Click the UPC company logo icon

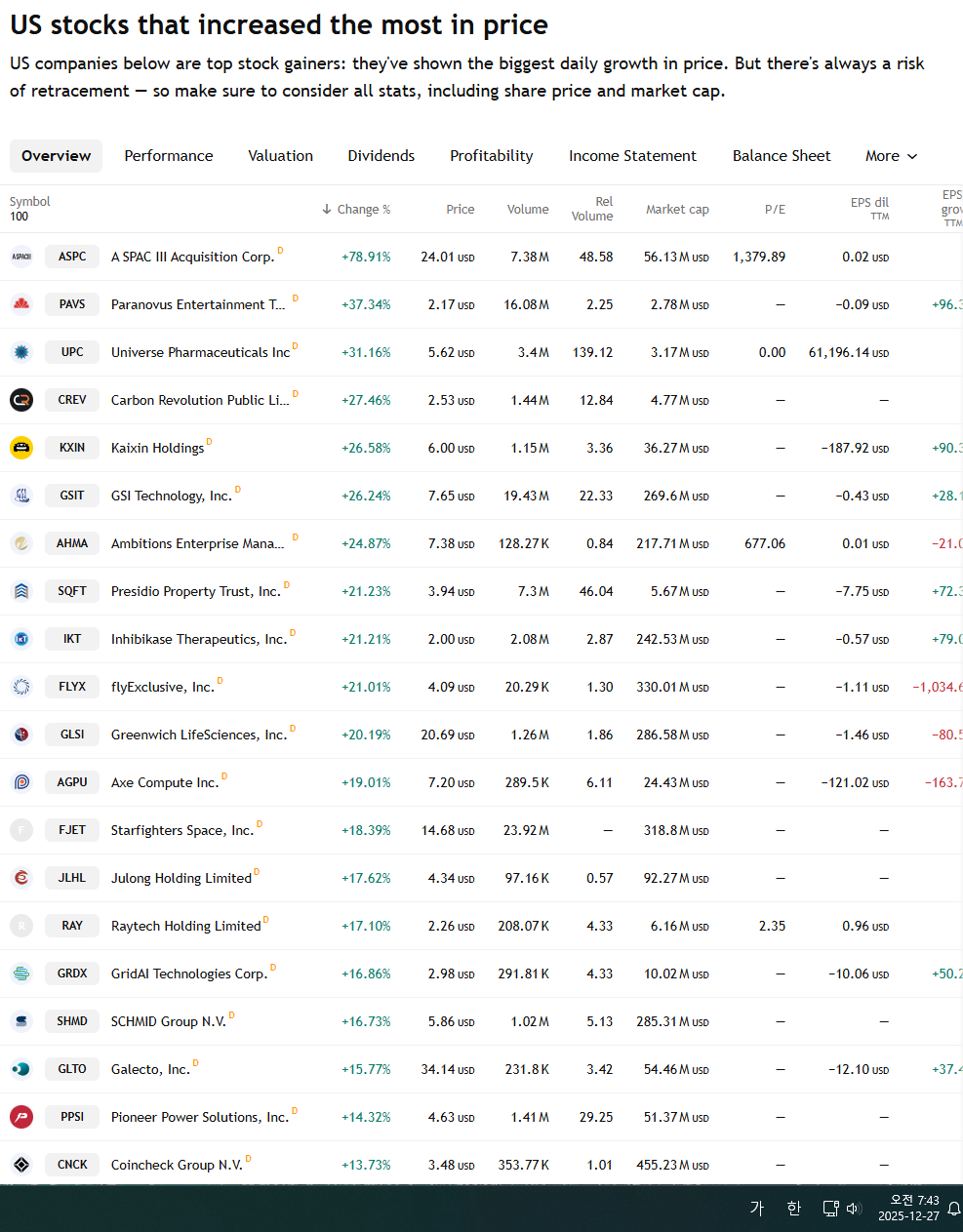(x=21, y=352)
